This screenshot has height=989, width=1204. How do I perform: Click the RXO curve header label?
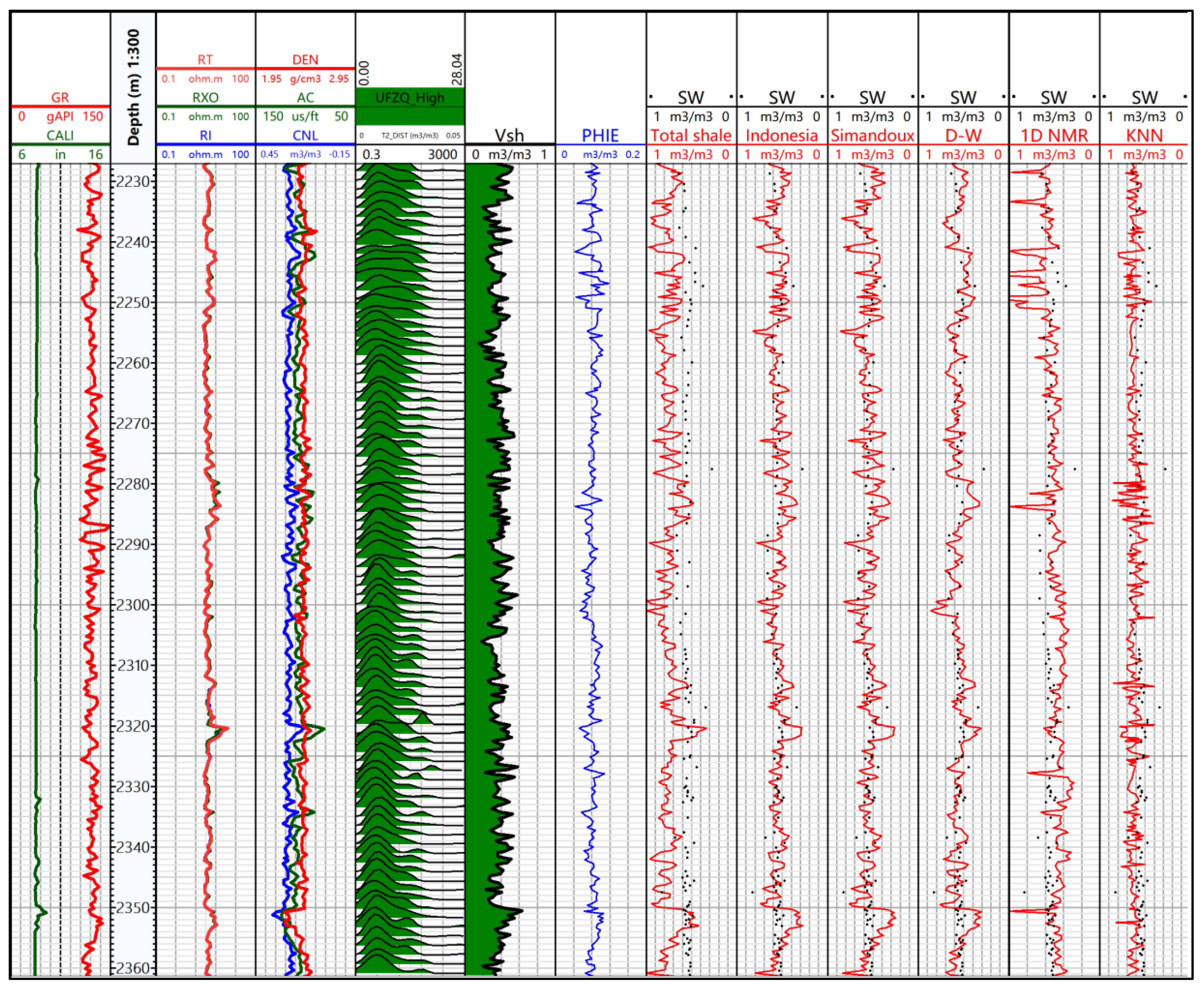205,97
